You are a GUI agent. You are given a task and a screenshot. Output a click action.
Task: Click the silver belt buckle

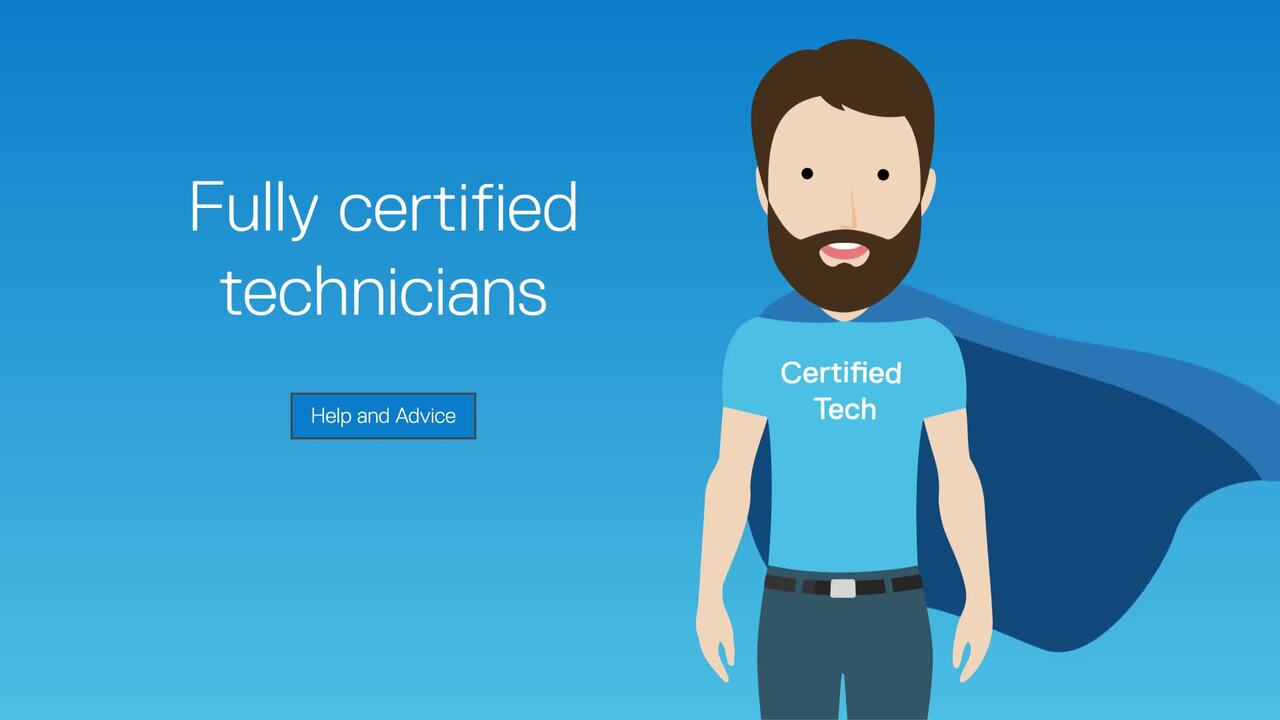[843, 588]
